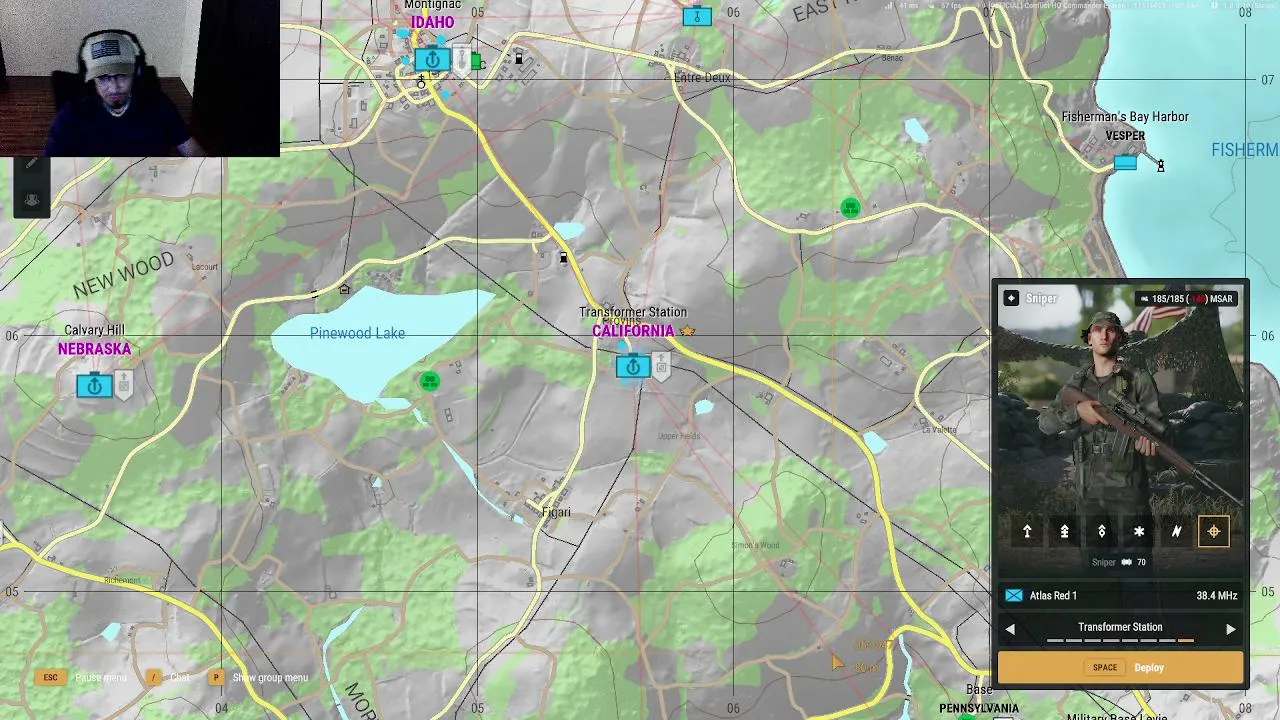
Task: Click the black fuel station icon near Montignac
Action: click(x=518, y=58)
